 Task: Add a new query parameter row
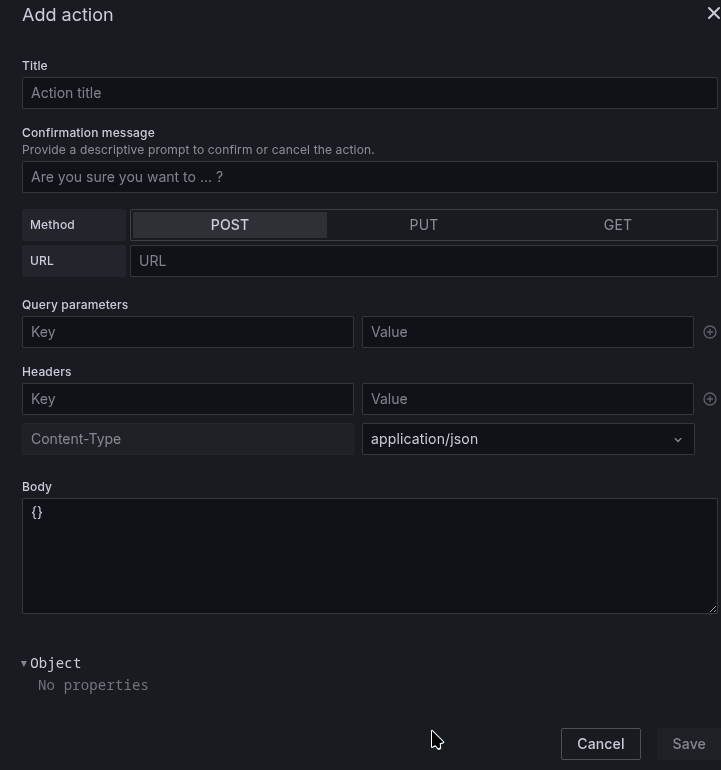point(710,332)
